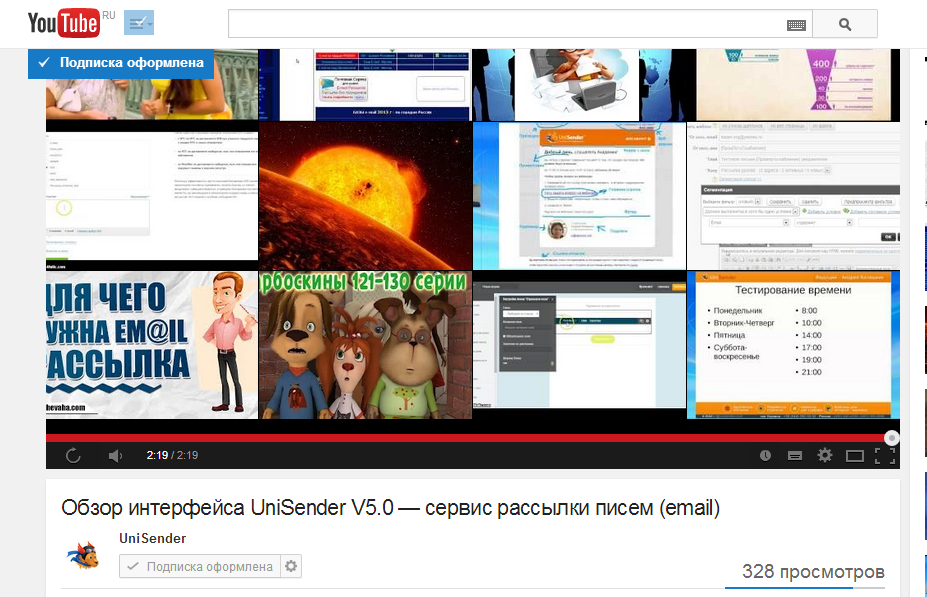Click the Watch Later clock icon
The image size is (927, 597).
pyautogui.click(x=765, y=455)
